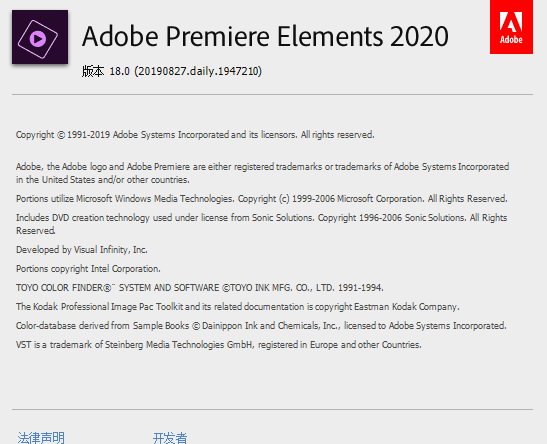The height and width of the screenshot is (444, 547).
Task: Click the 1991-2019 Adobe Systems copyright line
Action: pyautogui.click(x=195, y=135)
